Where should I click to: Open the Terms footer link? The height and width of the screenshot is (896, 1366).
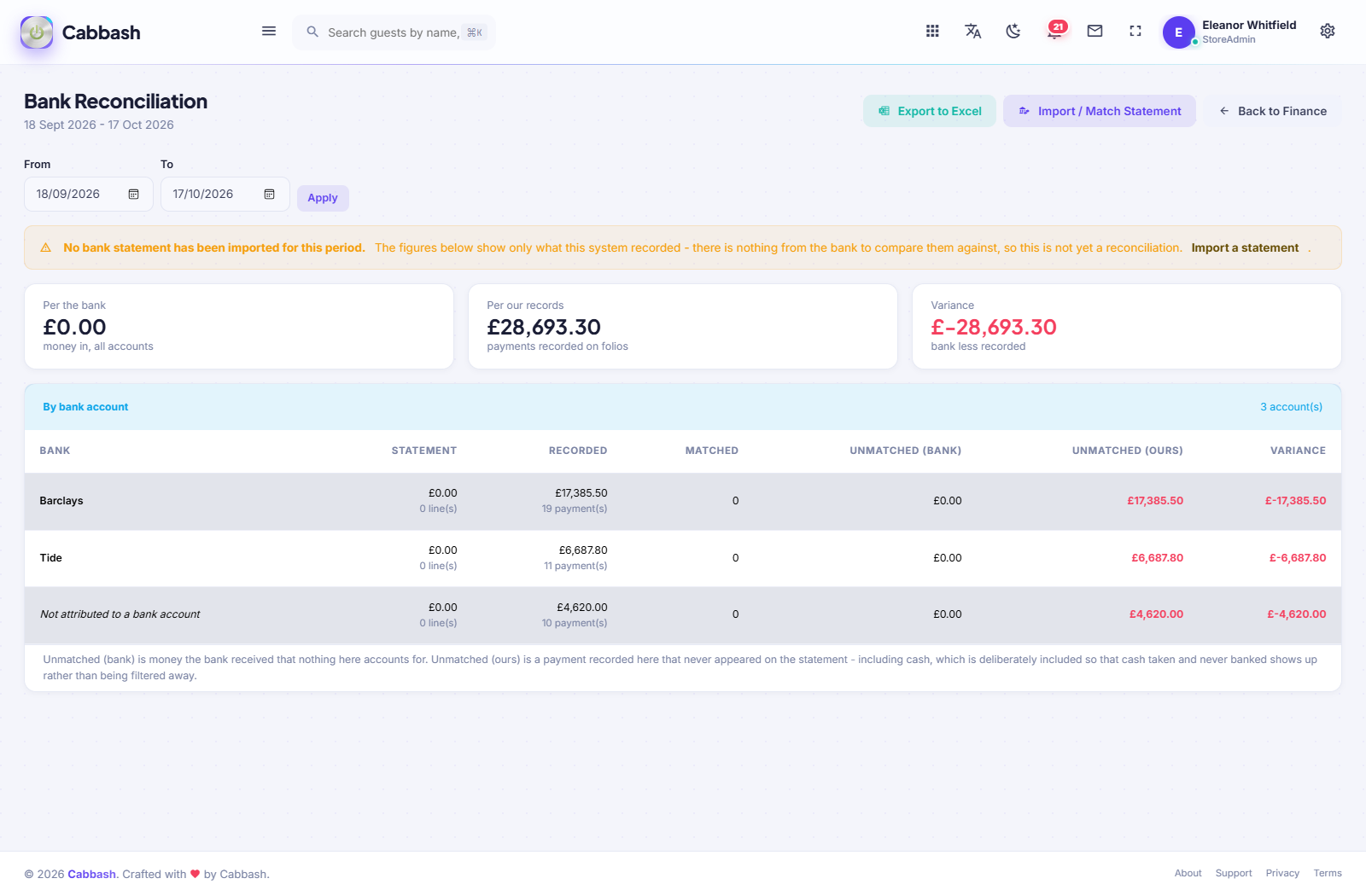coord(1328,874)
